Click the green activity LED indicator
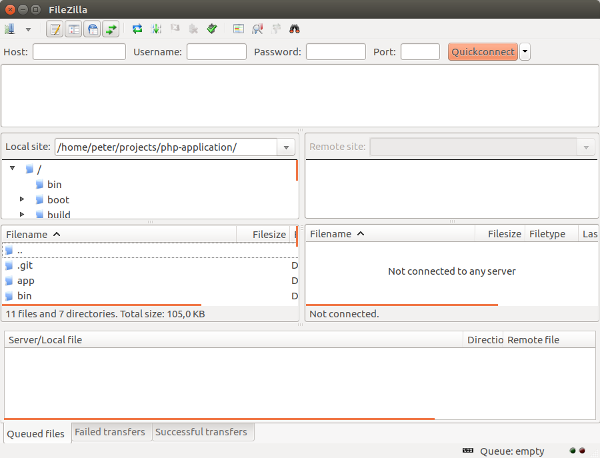Image resolution: width=600 pixels, height=458 pixels. pyautogui.click(x=572, y=450)
